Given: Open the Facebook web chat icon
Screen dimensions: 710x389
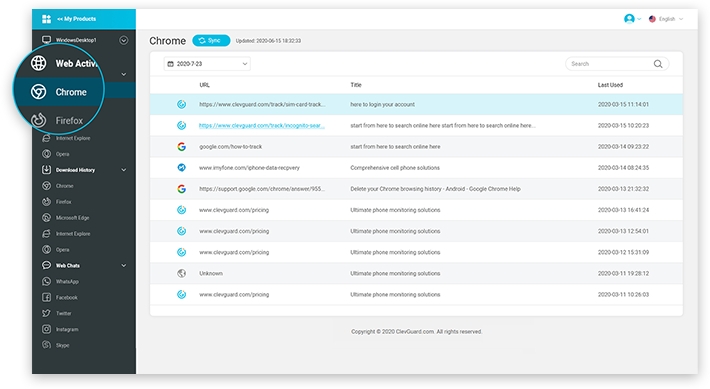Looking at the screenshot, I should tap(46, 297).
